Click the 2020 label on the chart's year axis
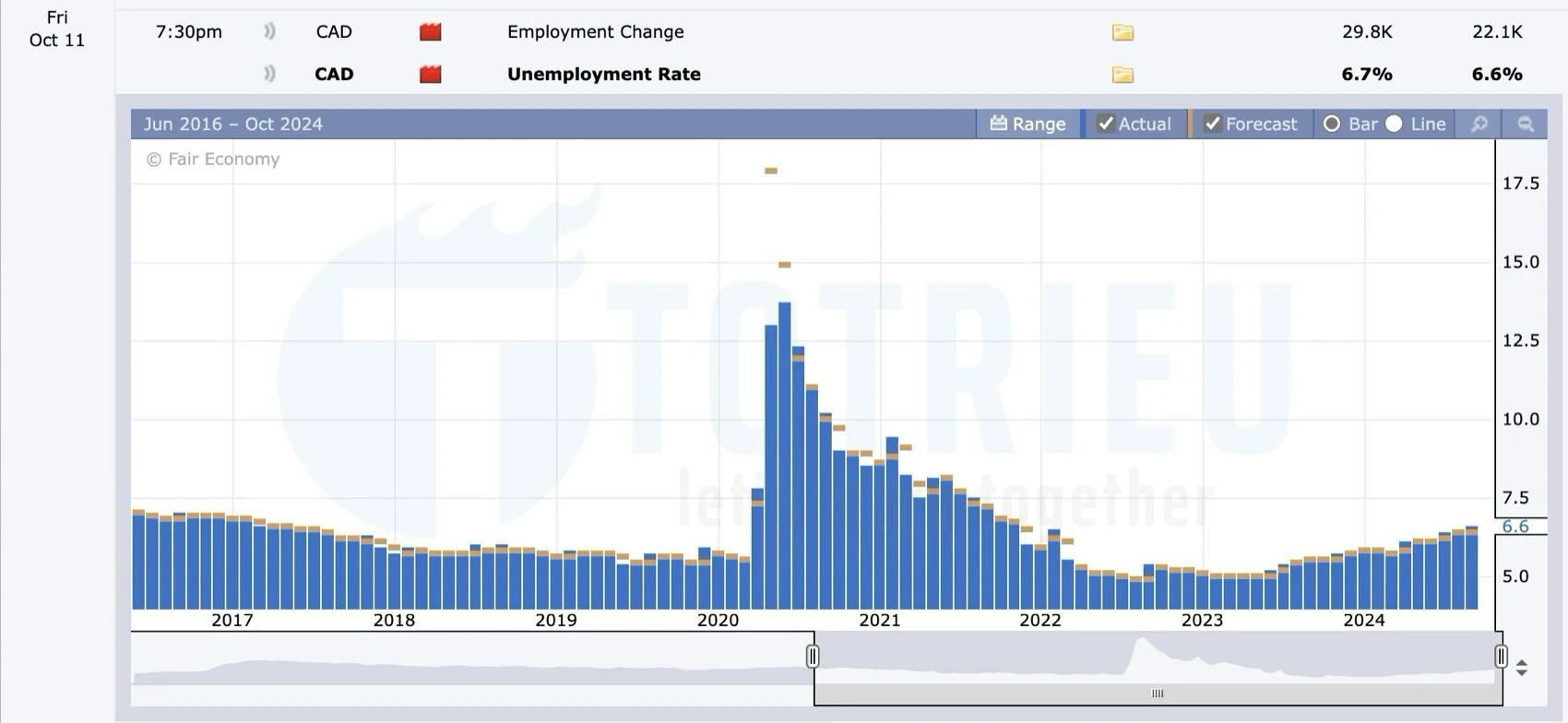The image size is (1568, 723). (718, 620)
